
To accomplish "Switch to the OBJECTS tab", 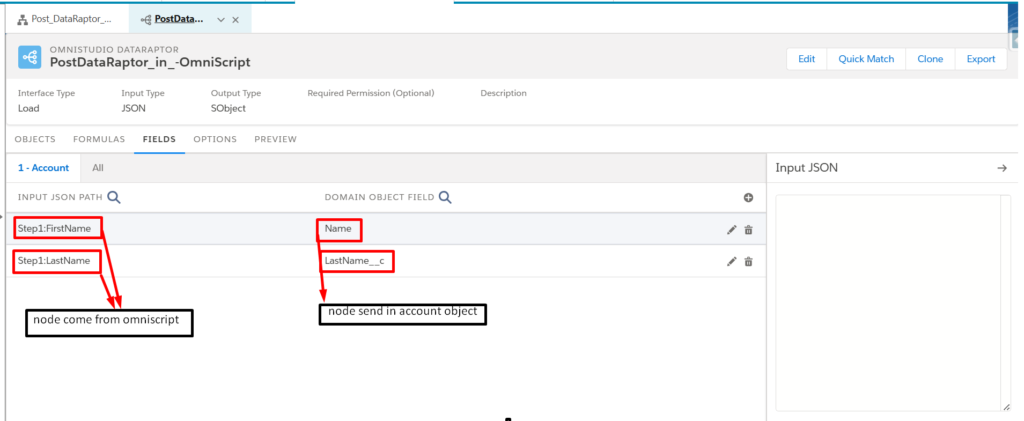I will pos(35,139).
